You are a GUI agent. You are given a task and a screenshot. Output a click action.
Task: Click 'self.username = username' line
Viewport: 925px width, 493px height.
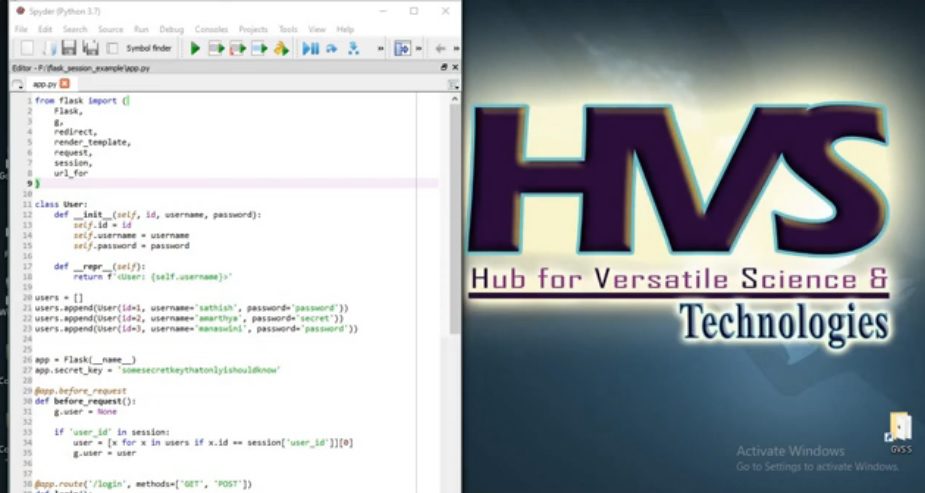pos(131,235)
